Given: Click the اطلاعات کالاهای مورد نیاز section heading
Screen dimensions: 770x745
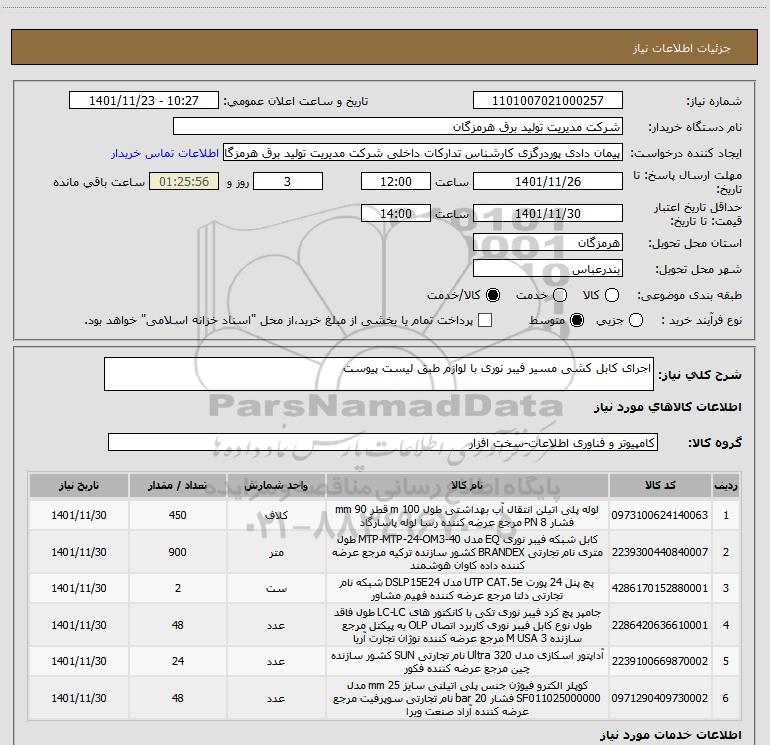Looking at the screenshot, I should click(x=668, y=407).
